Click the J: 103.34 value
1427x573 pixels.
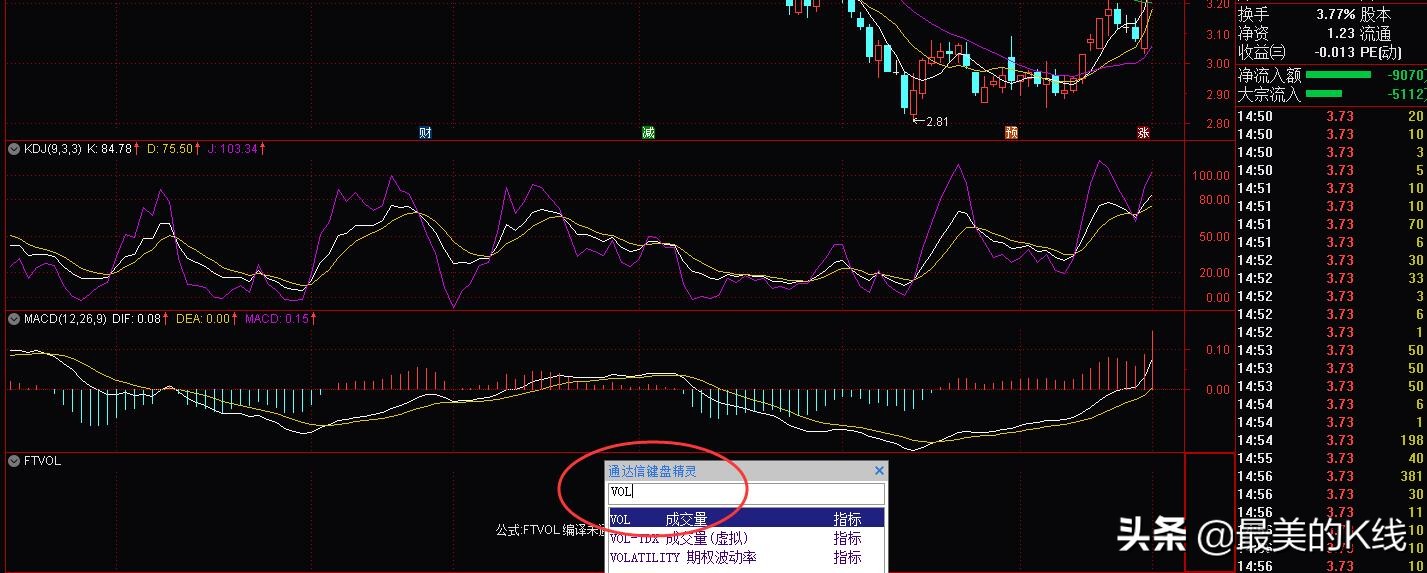click(233, 149)
